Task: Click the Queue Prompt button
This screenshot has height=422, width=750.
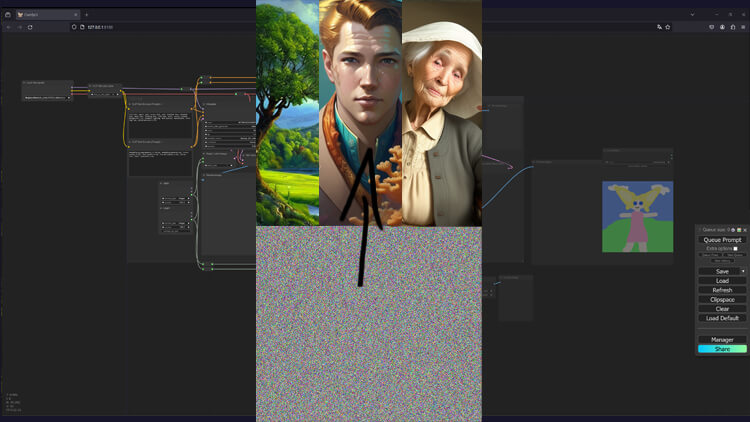Action: tap(721, 240)
